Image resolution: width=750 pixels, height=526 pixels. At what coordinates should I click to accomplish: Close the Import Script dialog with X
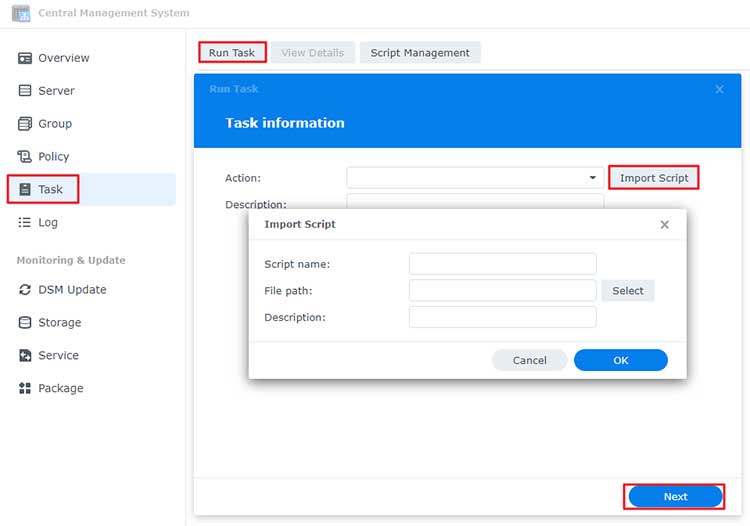pyautogui.click(x=664, y=225)
